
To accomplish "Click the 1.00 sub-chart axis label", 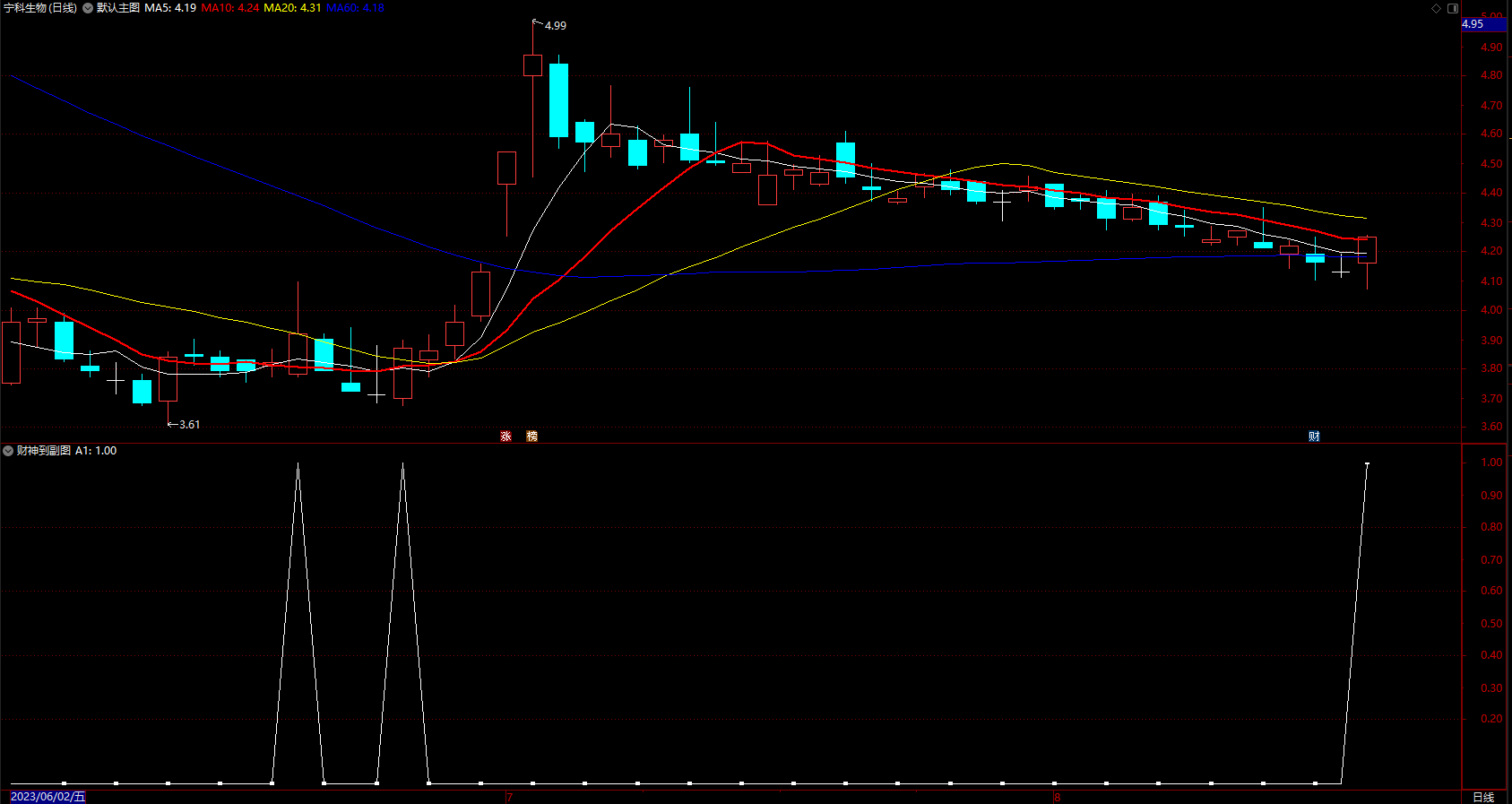I will coord(1491,463).
